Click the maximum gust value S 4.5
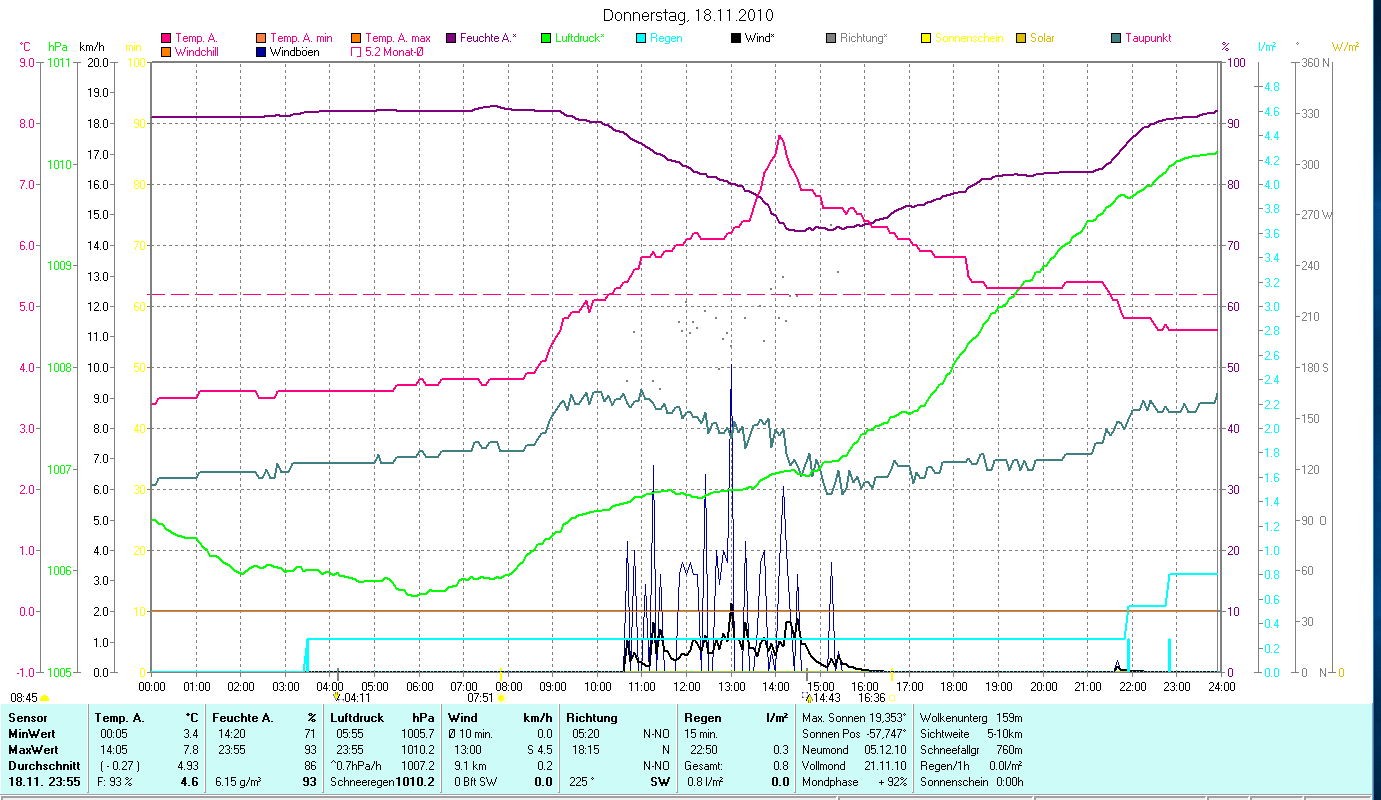The height and width of the screenshot is (800, 1381). click(539, 748)
